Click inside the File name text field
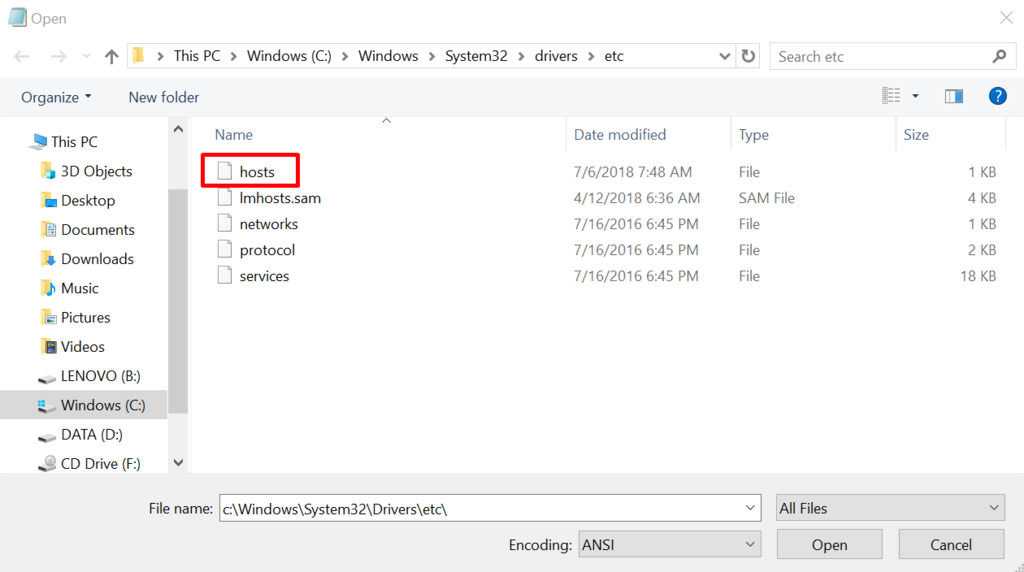 [x=480, y=508]
